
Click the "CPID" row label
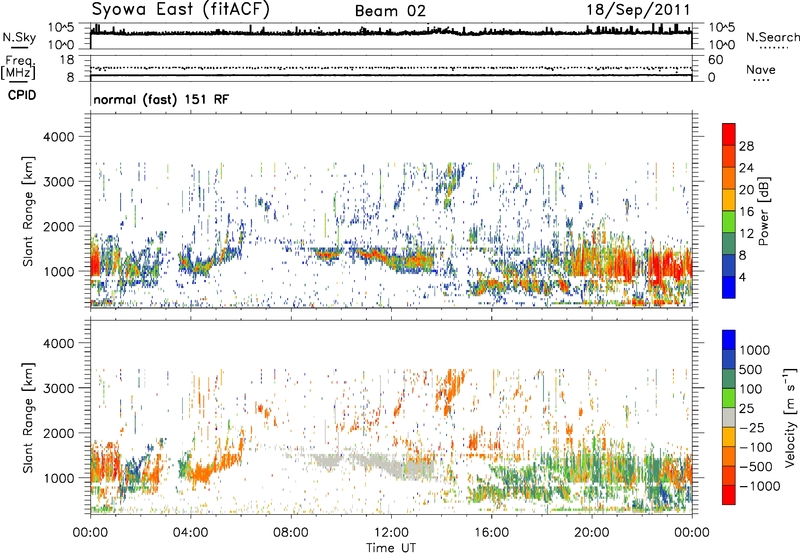[x=22, y=95]
